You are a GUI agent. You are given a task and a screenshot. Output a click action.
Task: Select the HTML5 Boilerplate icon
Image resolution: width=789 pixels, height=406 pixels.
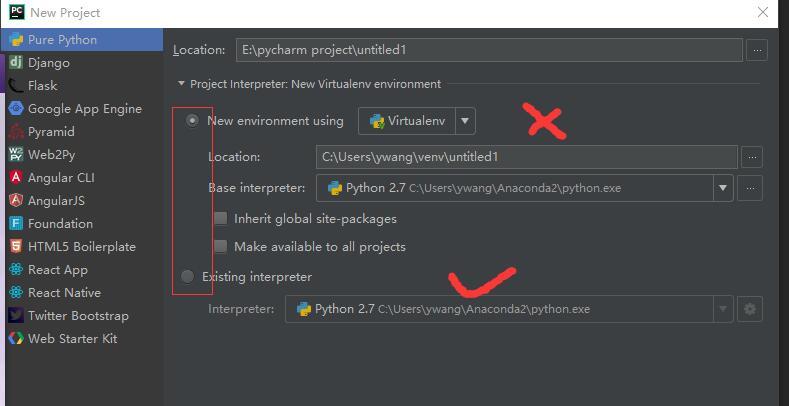(x=16, y=247)
